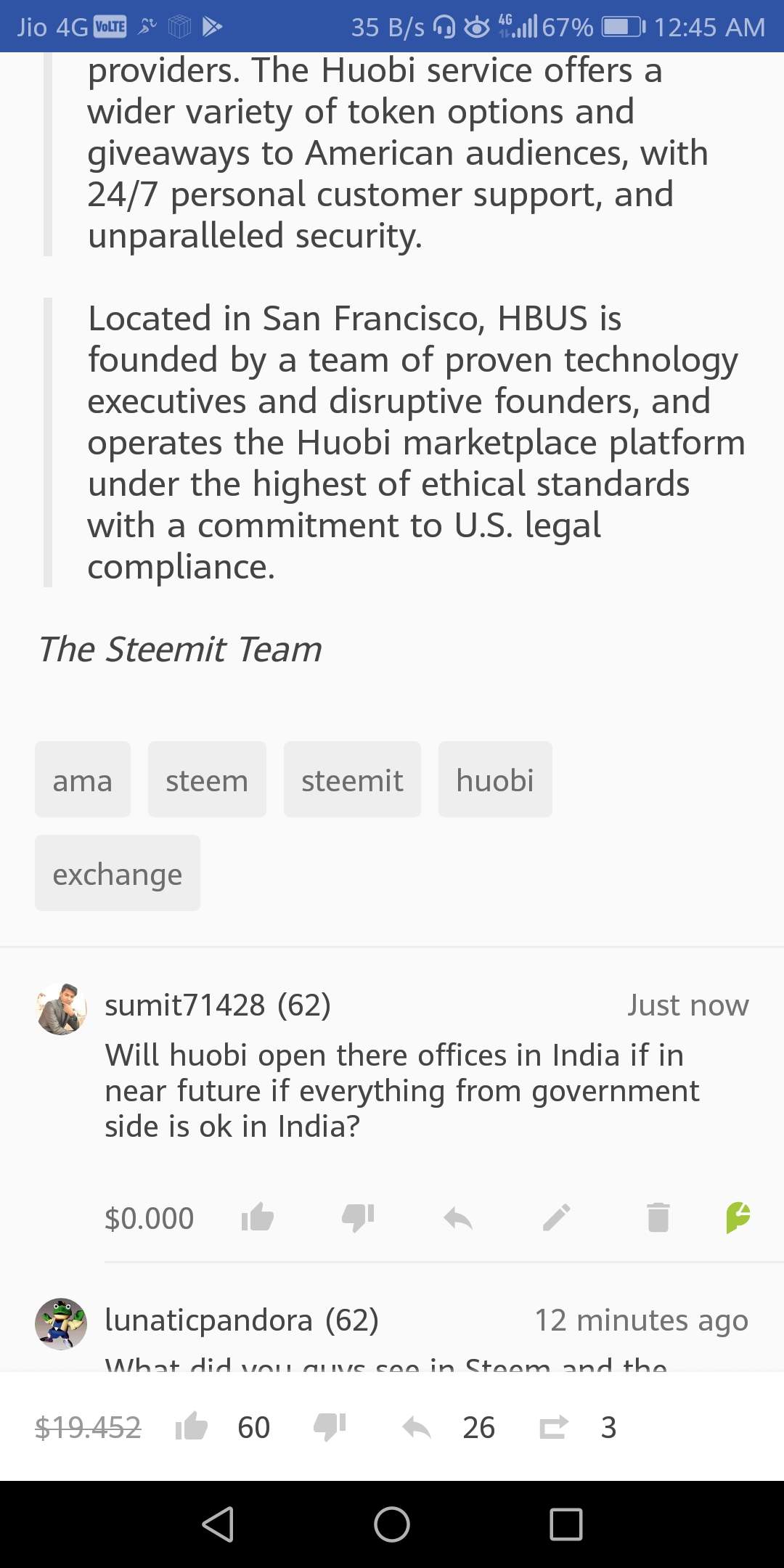Open sumit71428's profile avatar

click(x=61, y=1009)
